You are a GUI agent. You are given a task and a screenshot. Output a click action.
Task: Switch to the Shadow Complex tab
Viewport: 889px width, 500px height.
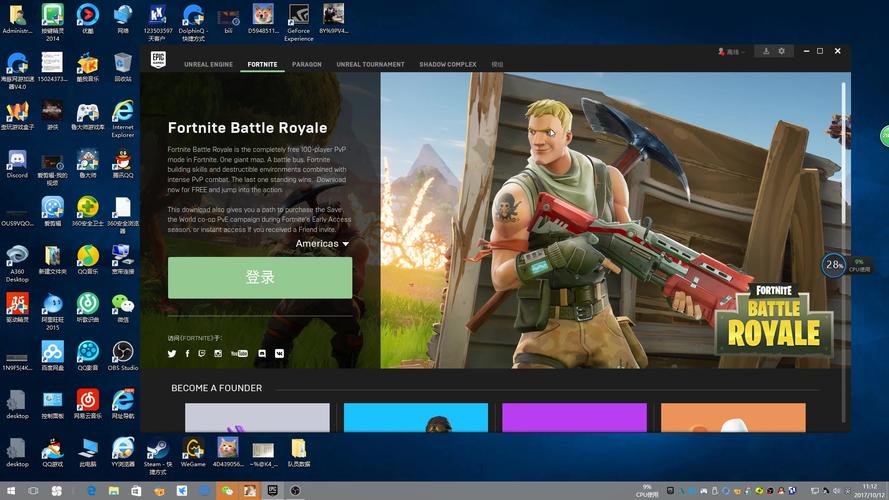point(448,65)
